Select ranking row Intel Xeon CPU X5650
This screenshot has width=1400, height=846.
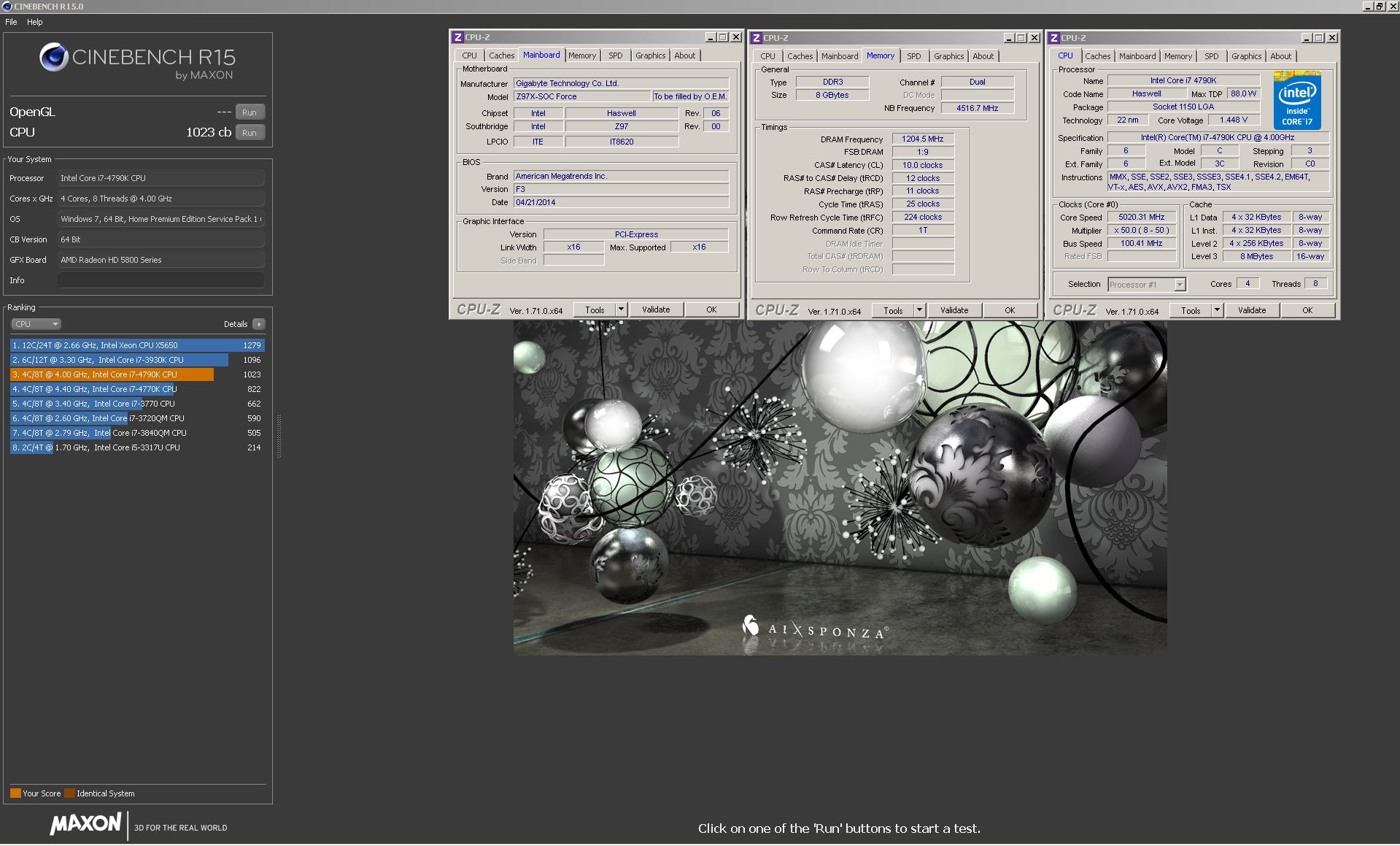pyautogui.click(x=137, y=345)
